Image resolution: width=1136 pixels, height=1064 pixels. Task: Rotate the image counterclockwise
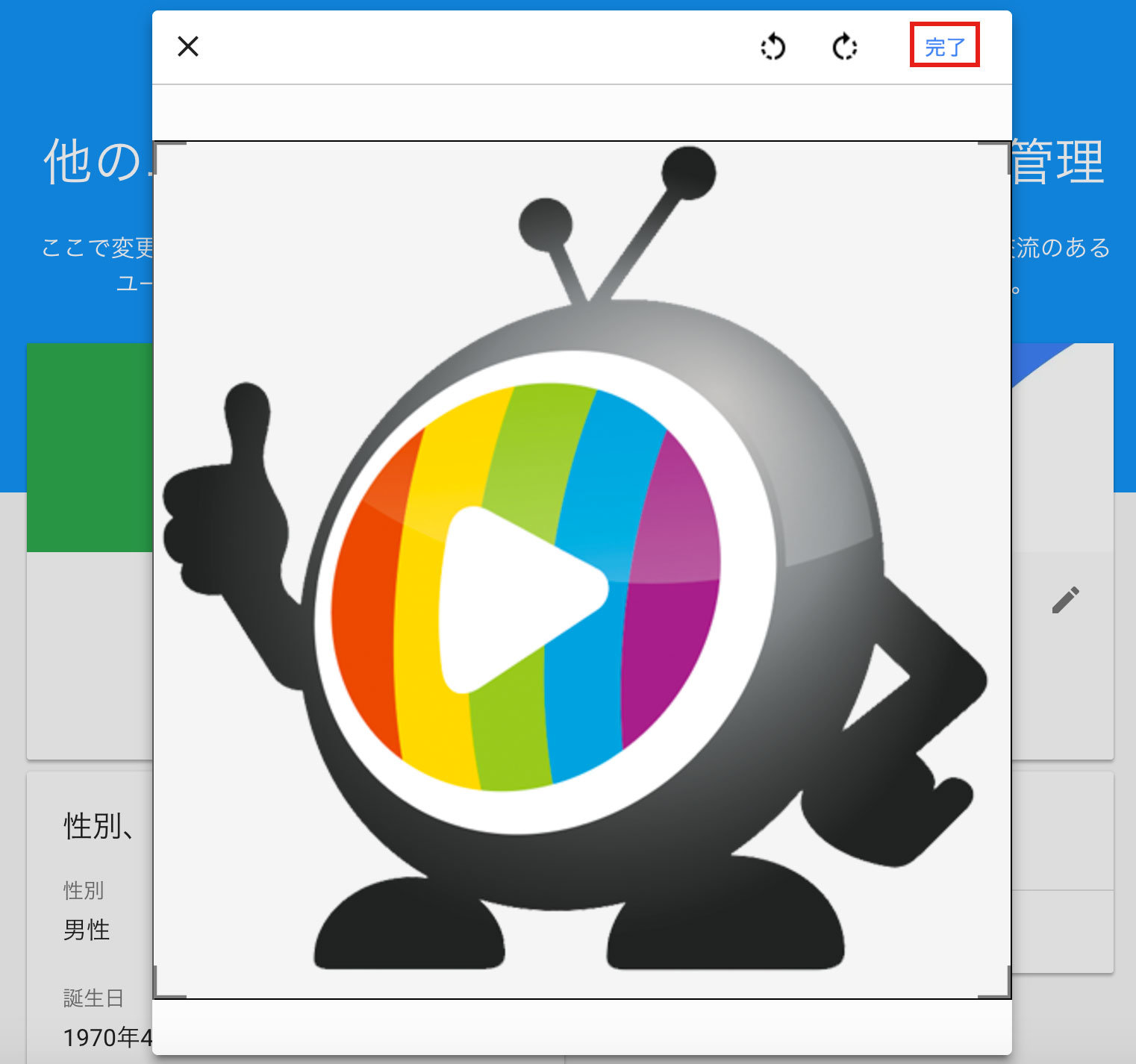pos(773,47)
